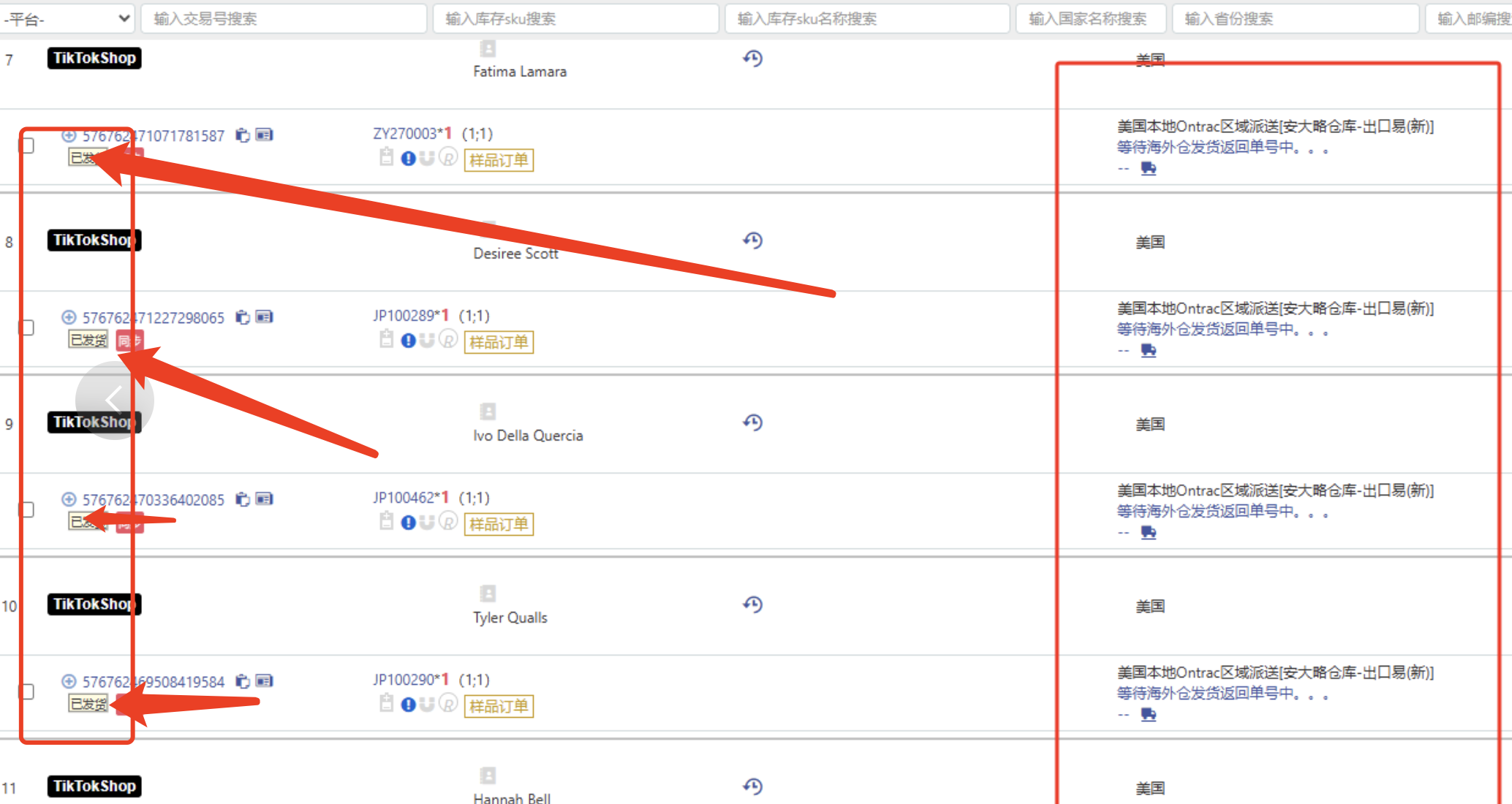
Task: Tick checkbox for order 576762470336402085
Action: tap(27, 509)
